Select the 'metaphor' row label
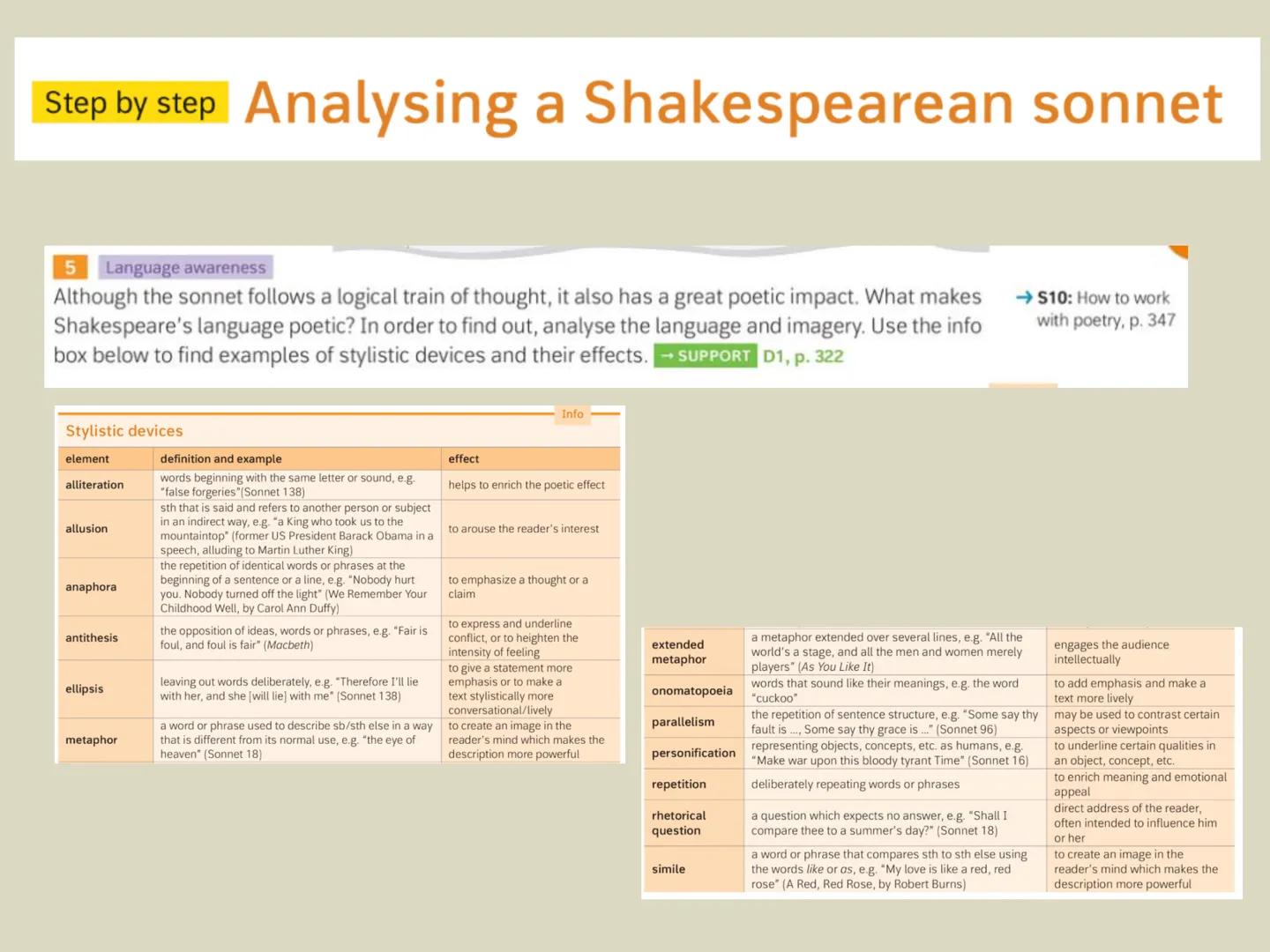The image size is (1270, 952). 92,740
